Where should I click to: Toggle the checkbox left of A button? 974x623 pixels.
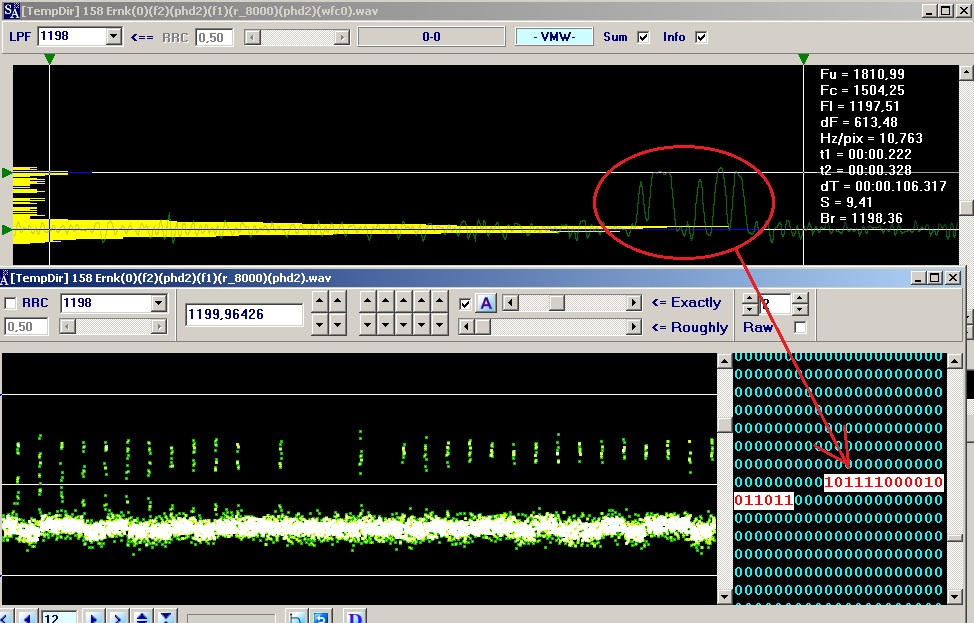(465, 304)
